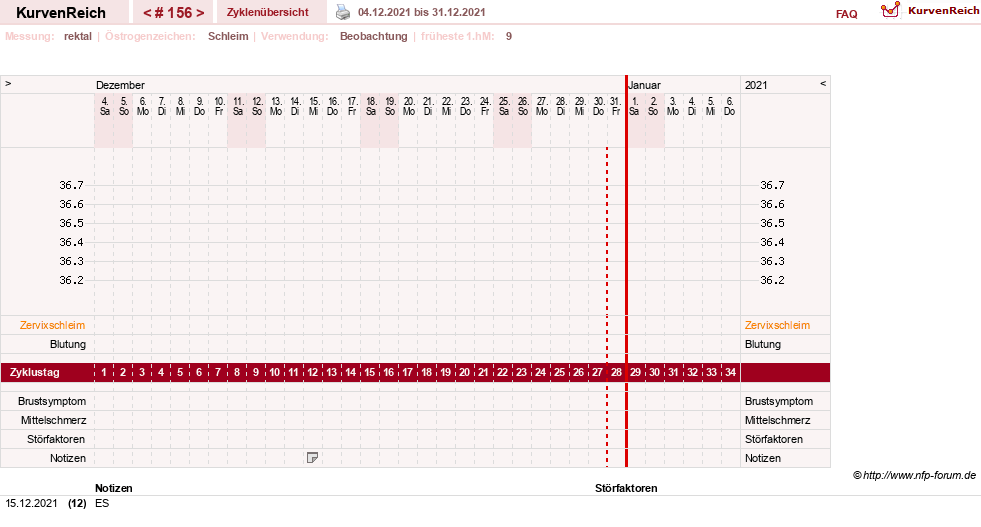
Task: Click the printer icon
Action: 343,12
